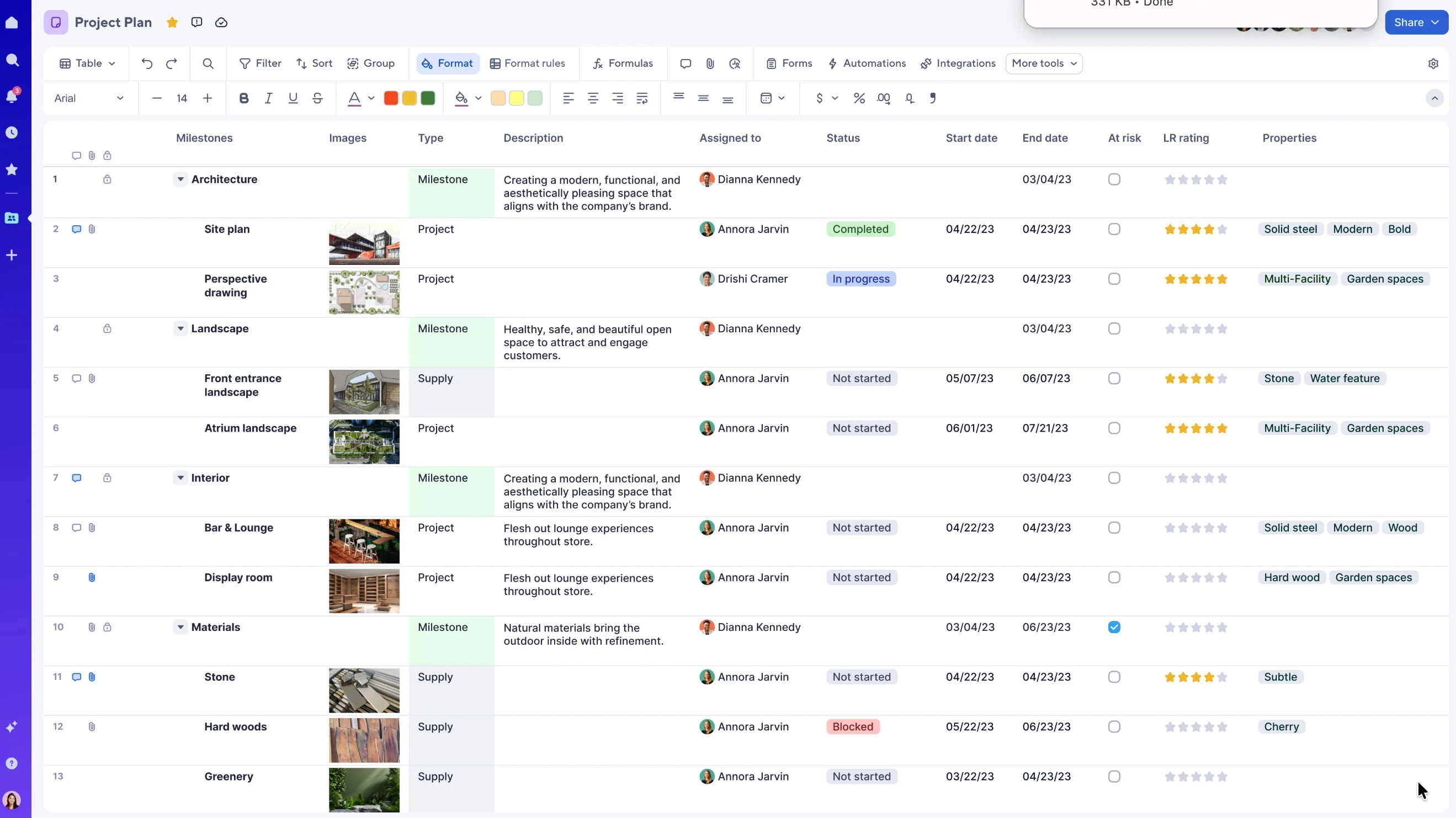1456x818 pixels.
Task: Open the Automations menu
Action: (867, 63)
